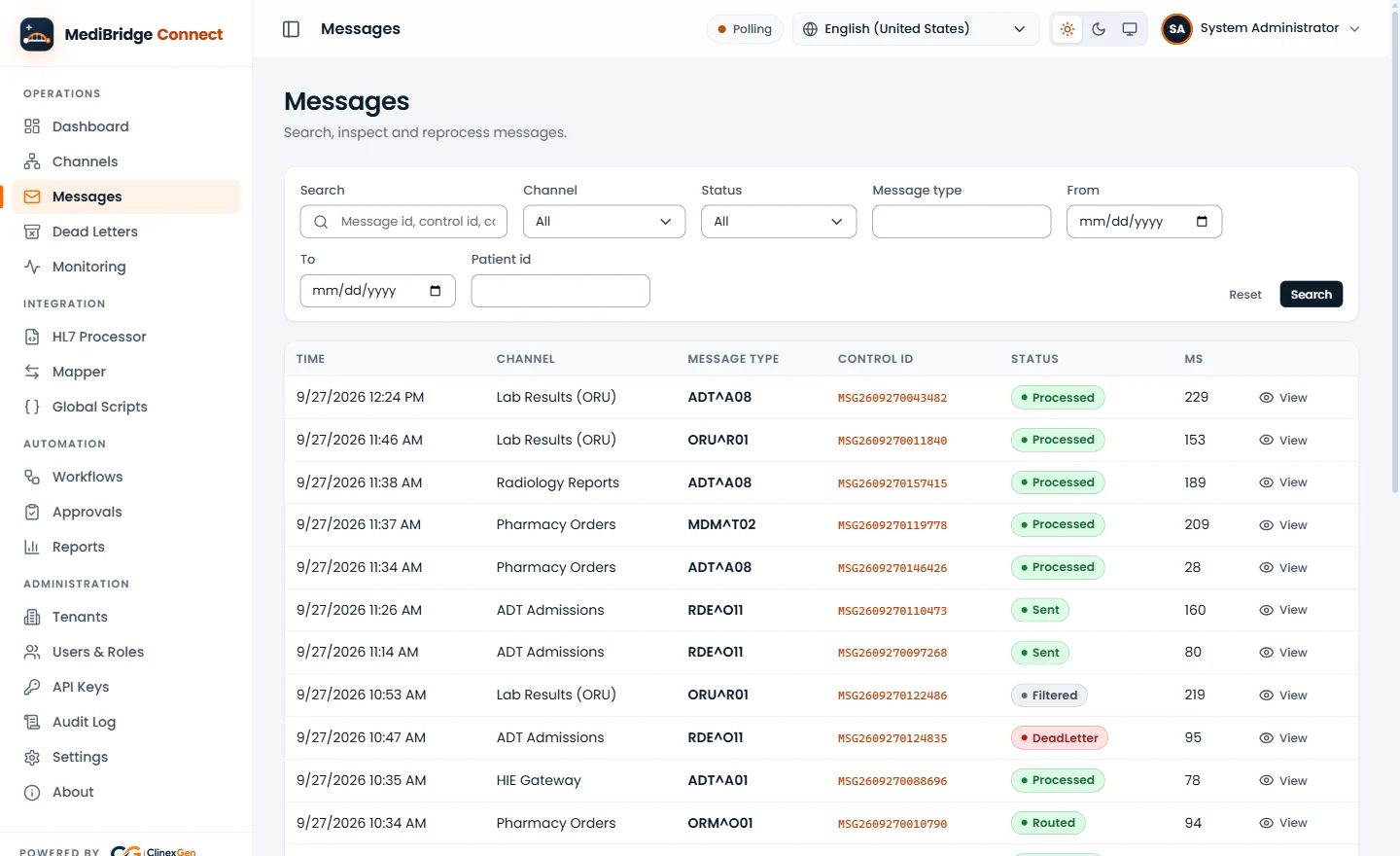
Task: View the 12:24 PM message row
Action: pos(1282,398)
